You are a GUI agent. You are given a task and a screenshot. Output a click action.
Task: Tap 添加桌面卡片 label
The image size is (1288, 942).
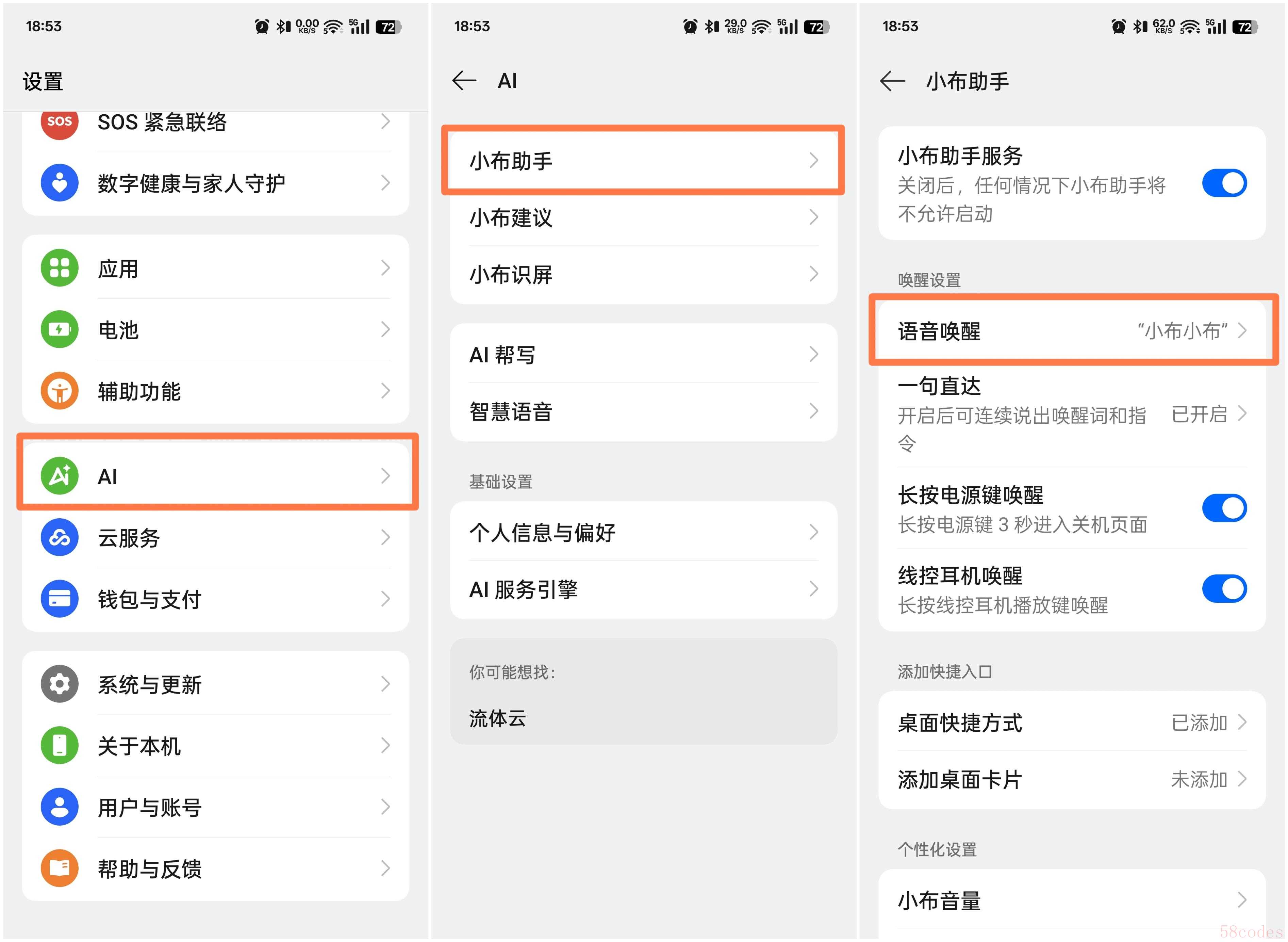click(960, 779)
